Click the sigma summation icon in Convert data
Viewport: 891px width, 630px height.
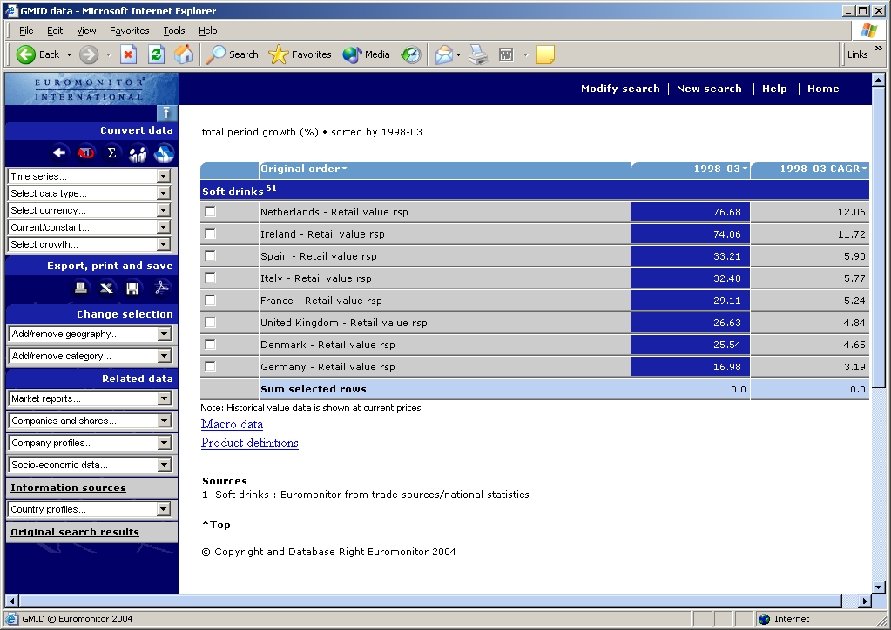tap(112, 153)
